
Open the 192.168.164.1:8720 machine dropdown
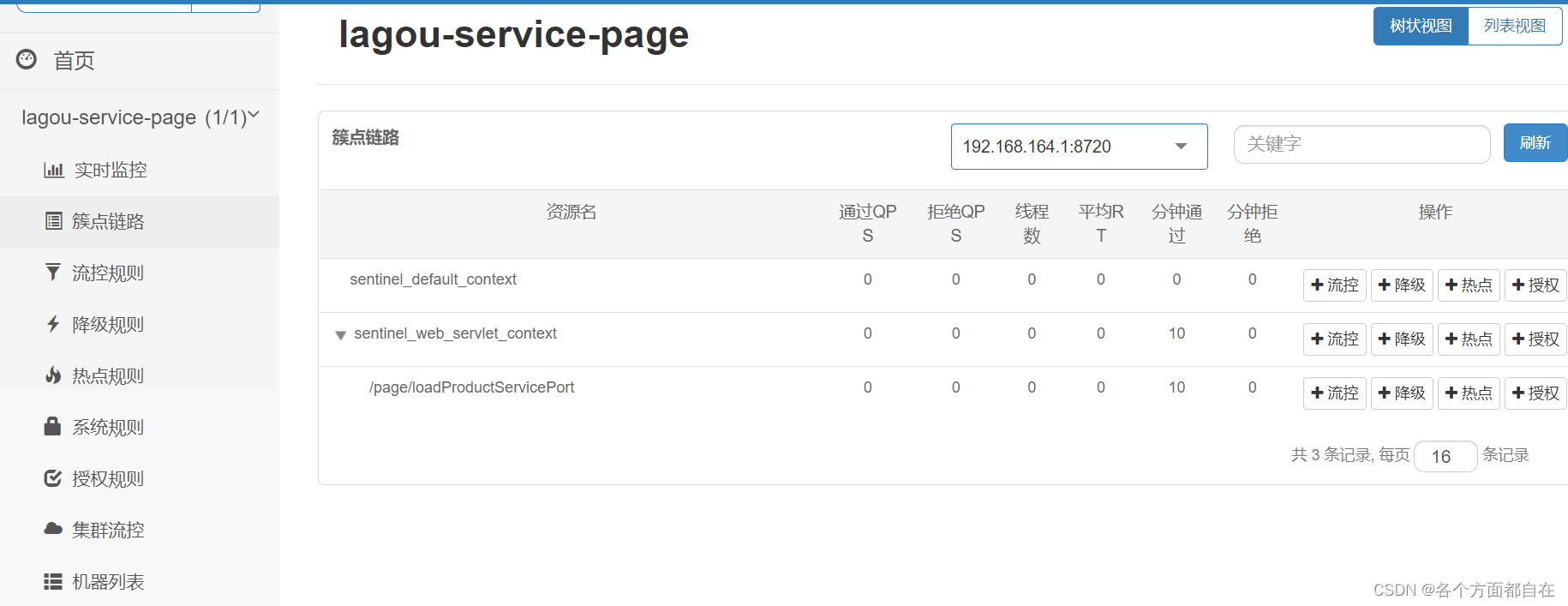(x=1079, y=147)
